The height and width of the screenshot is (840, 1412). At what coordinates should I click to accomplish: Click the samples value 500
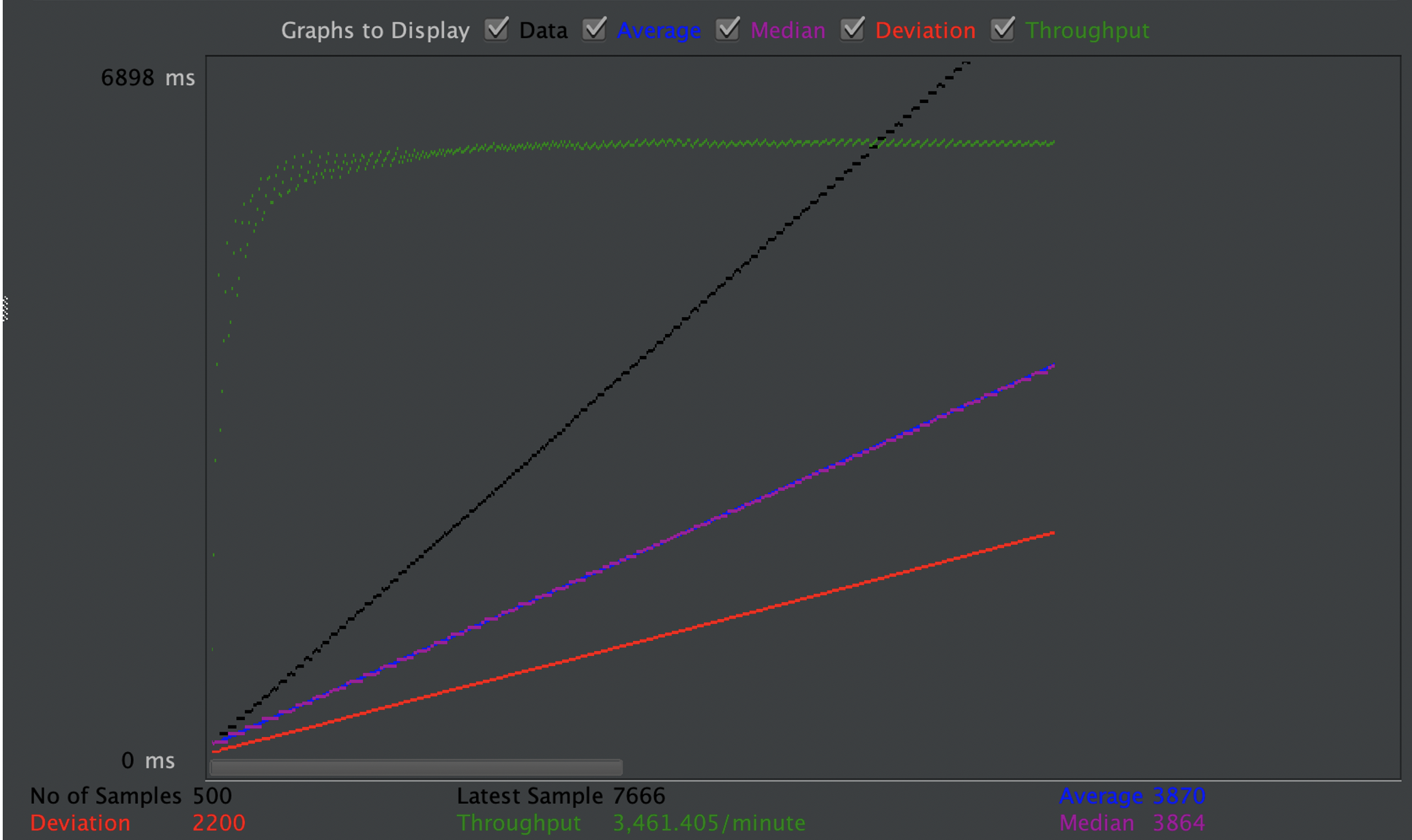pos(212,796)
